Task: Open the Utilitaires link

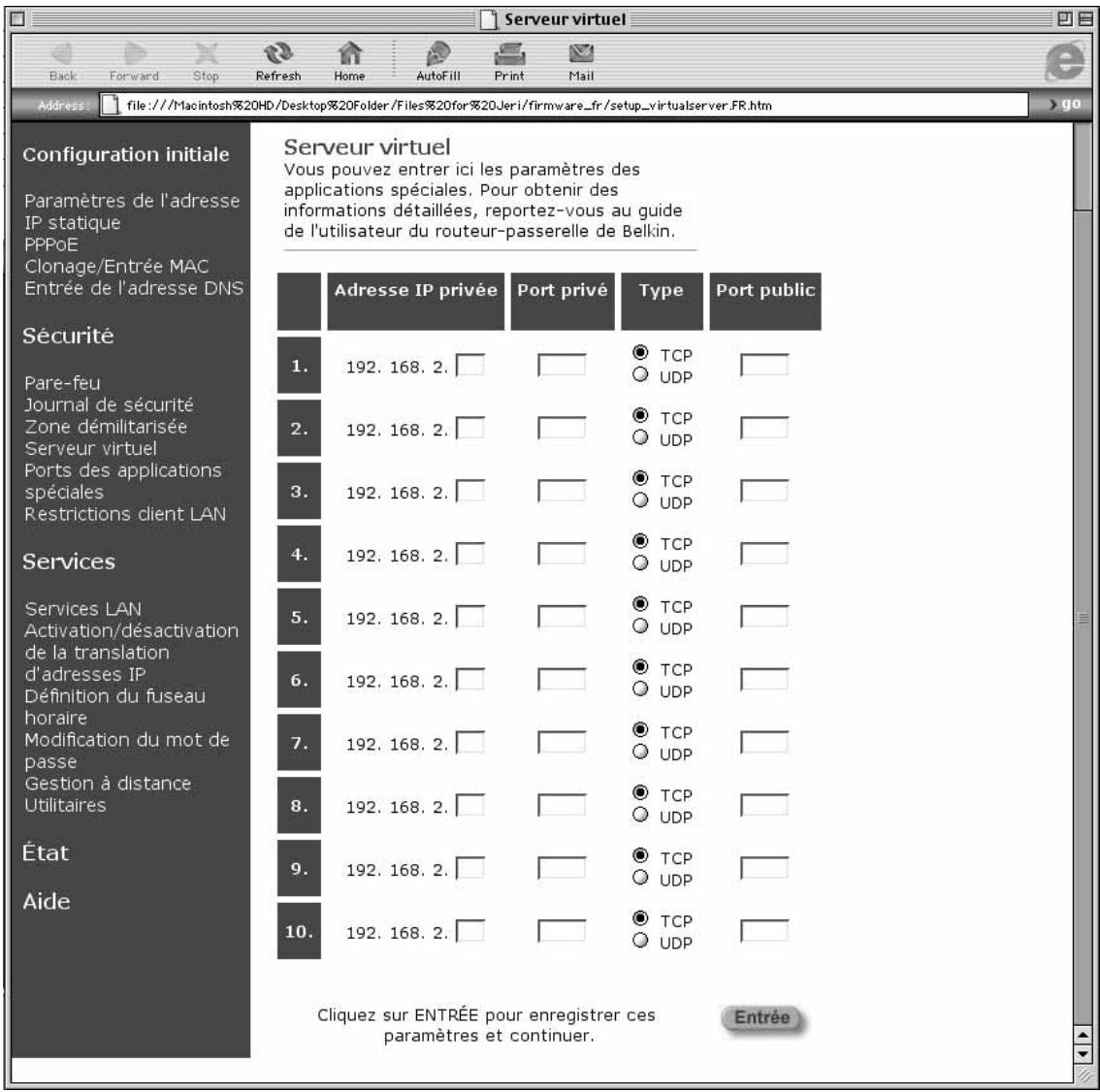Action: tap(65, 805)
